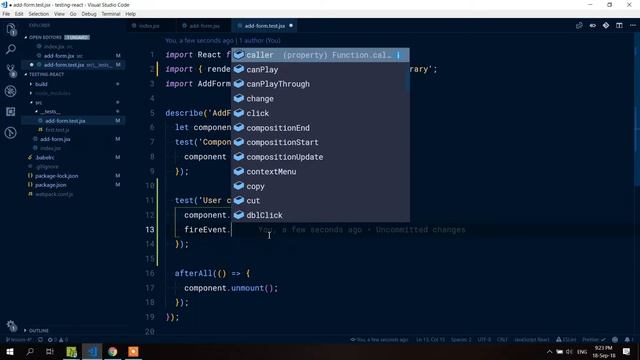Open the Search view in the activity bar
This screenshot has height=360, width=640.
click(11, 49)
